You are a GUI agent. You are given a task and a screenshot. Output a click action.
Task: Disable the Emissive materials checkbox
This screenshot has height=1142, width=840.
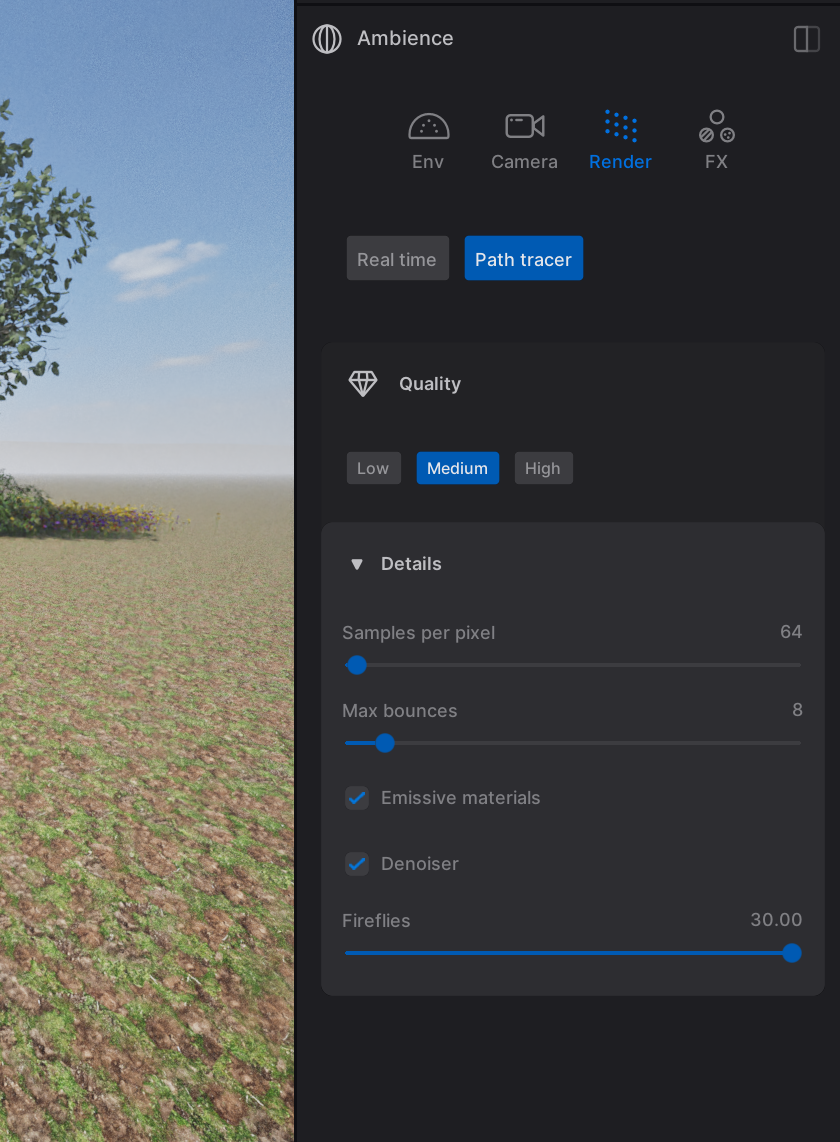(357, 798)
